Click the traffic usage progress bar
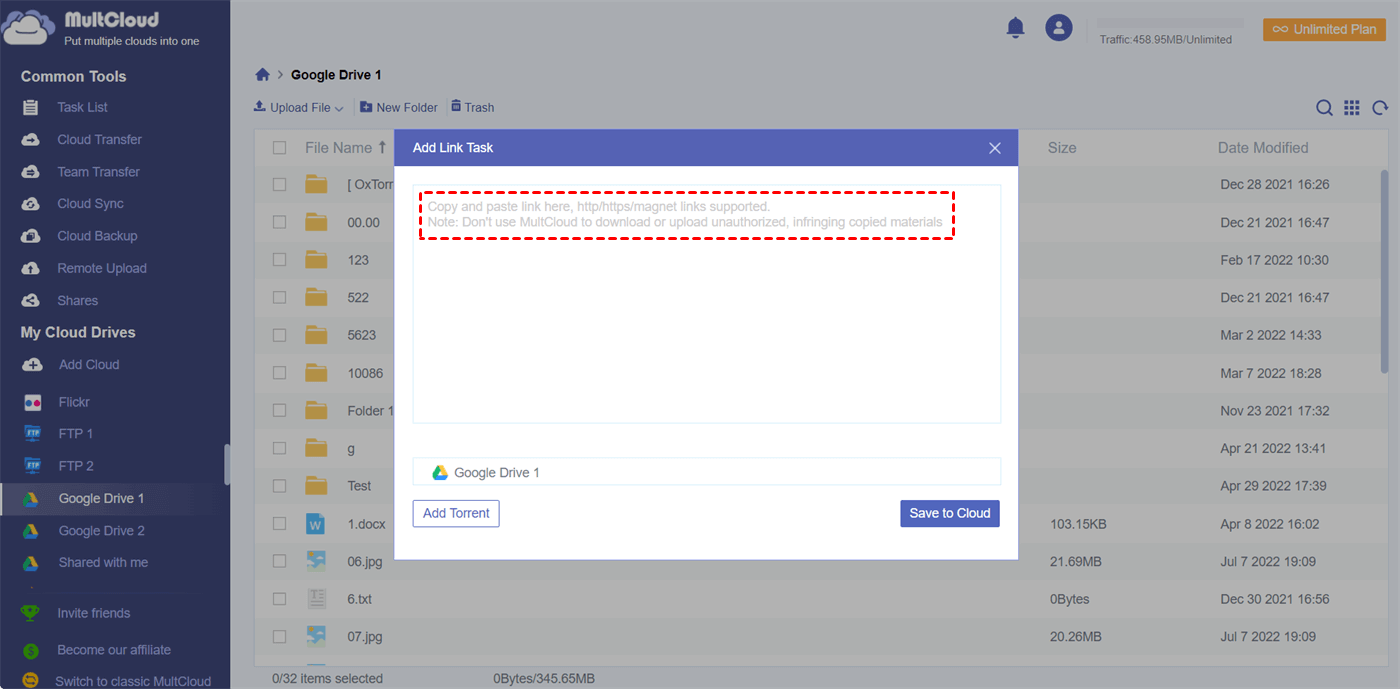Image resolution: width=1400 pixels, height=689 pixels. pos(1170,22)
